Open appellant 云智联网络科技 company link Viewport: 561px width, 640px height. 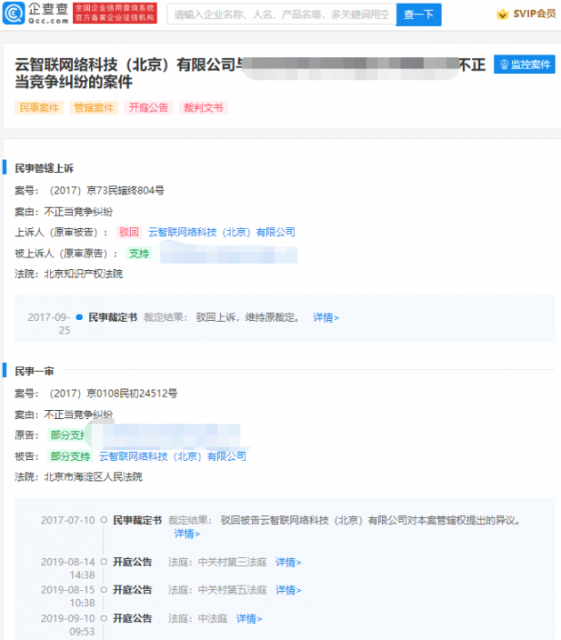pos(221,232)
